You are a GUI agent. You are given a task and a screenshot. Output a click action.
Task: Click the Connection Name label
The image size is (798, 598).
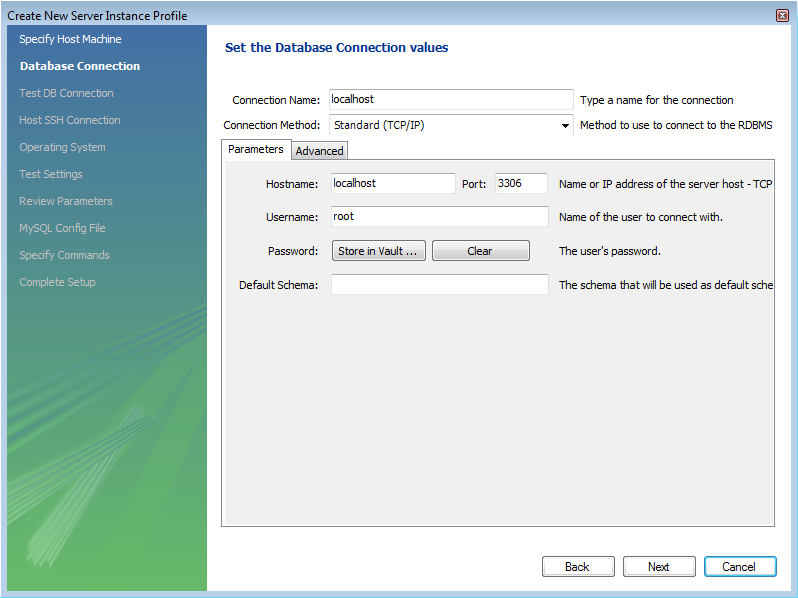click(x=276, y=100)
